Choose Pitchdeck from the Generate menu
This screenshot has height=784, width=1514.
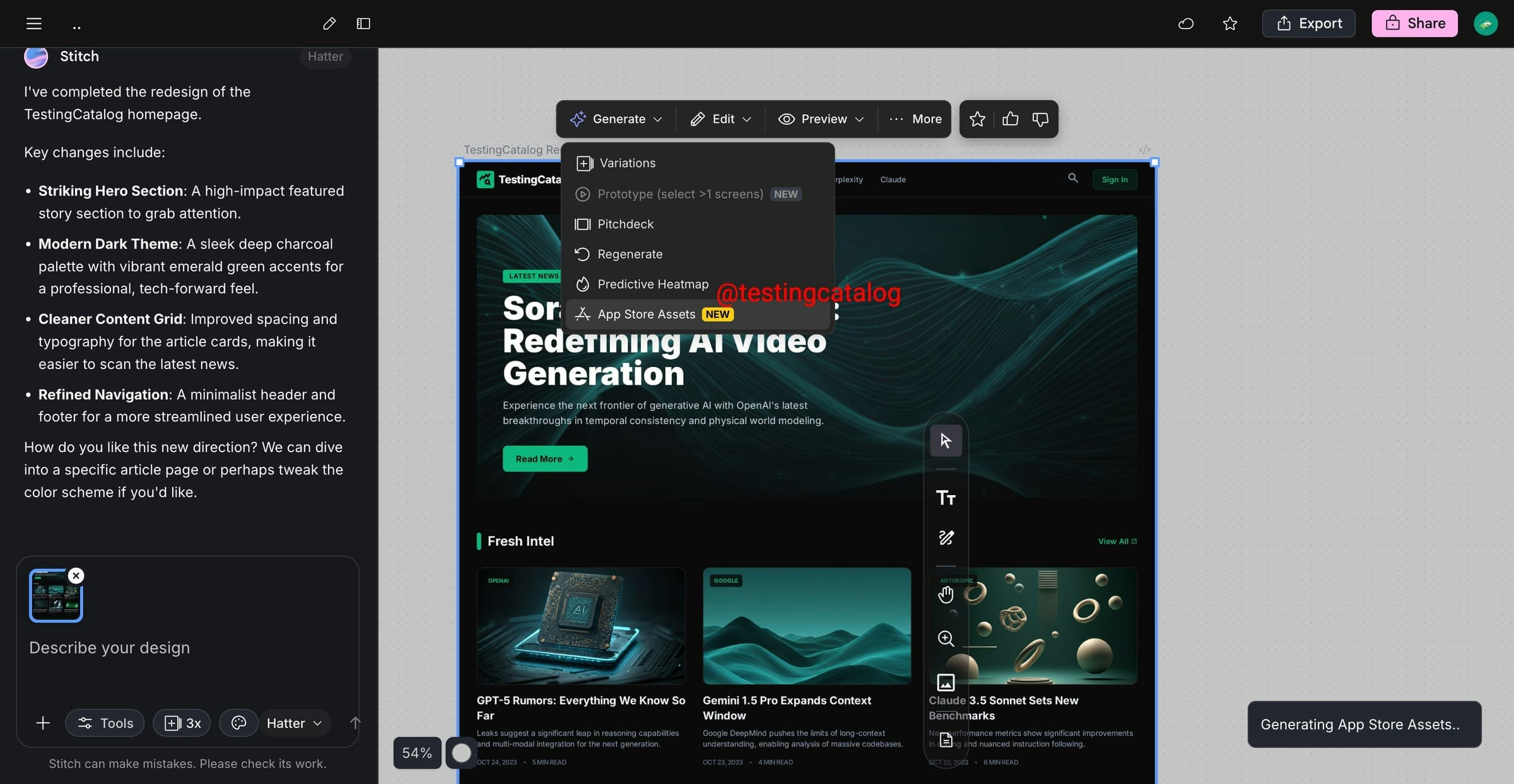click(x=626, y=224)
